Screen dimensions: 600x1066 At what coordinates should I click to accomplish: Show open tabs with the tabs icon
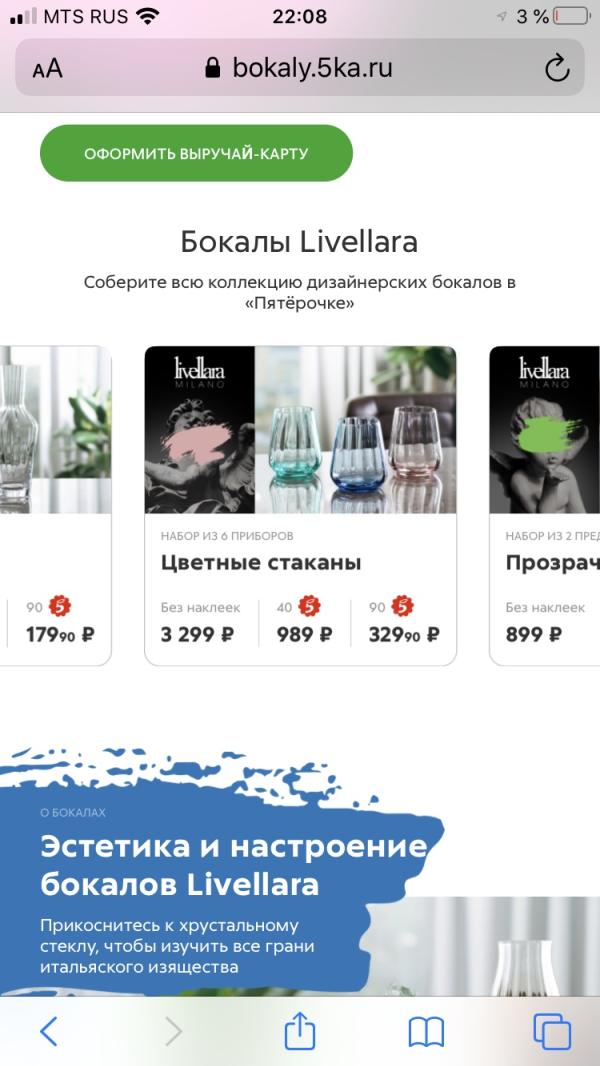(552, 1031)
